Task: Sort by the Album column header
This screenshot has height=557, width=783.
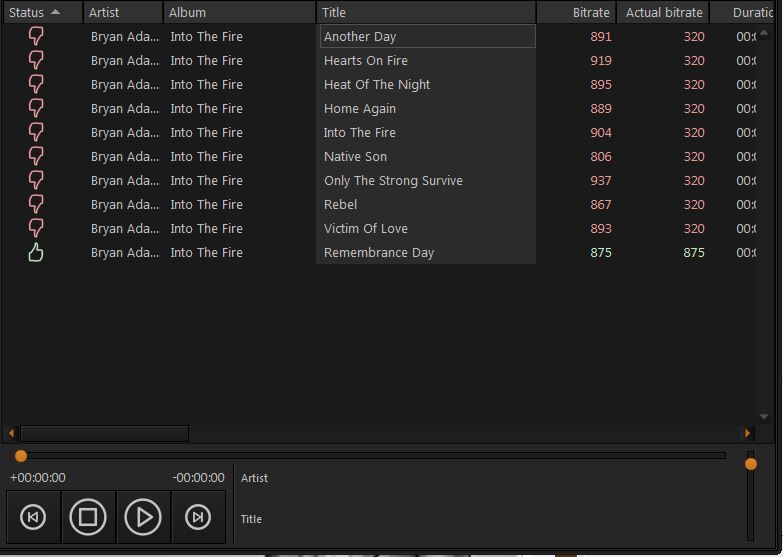Action: click(x=240, y=12)
